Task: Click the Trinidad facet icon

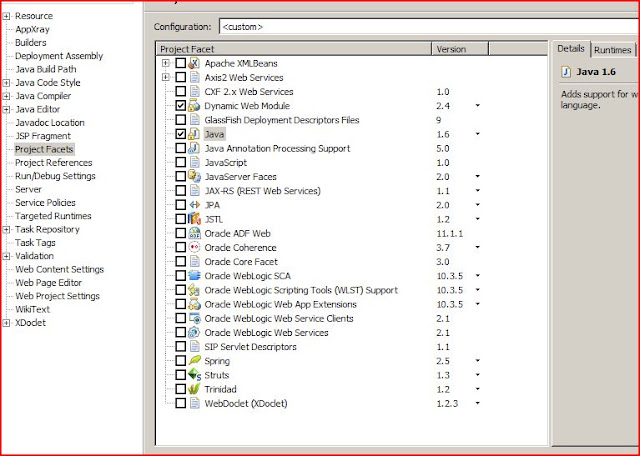Action: pyautogui.click(x=194, y=389)
